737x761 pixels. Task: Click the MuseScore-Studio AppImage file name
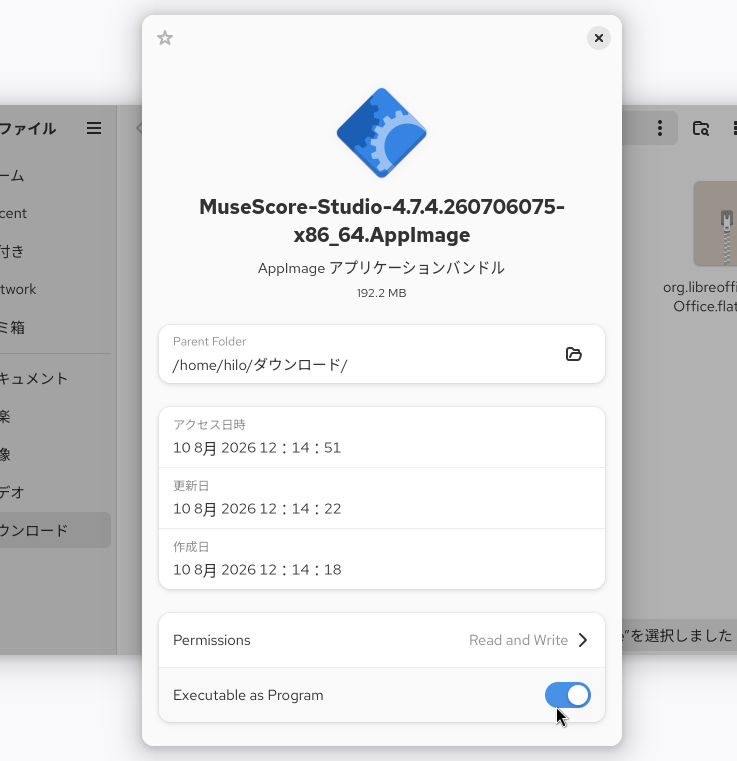point(382,221)
